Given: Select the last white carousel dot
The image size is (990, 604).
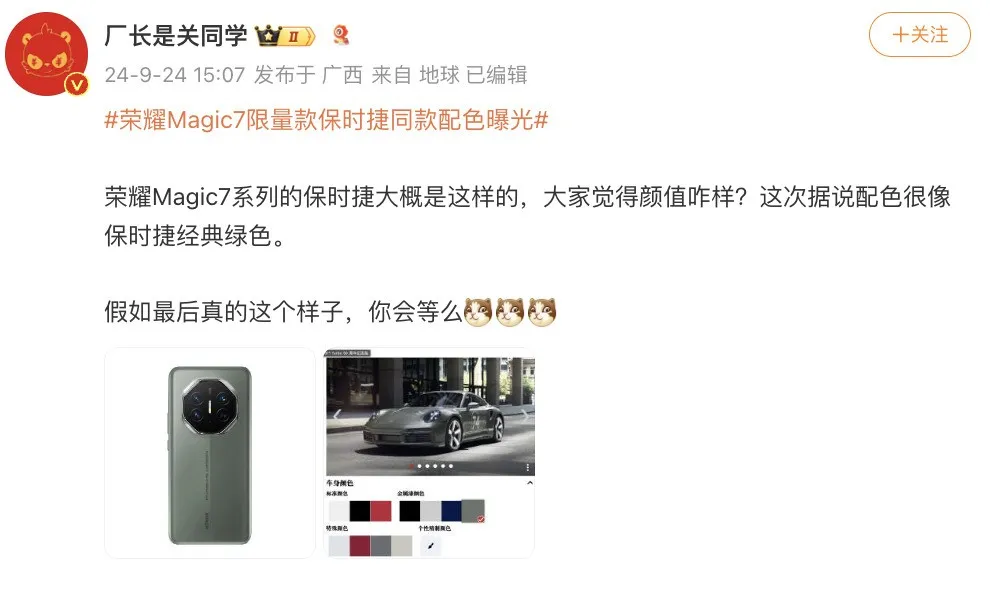Looking at the screenshot, I should click(x=451, y=466).
